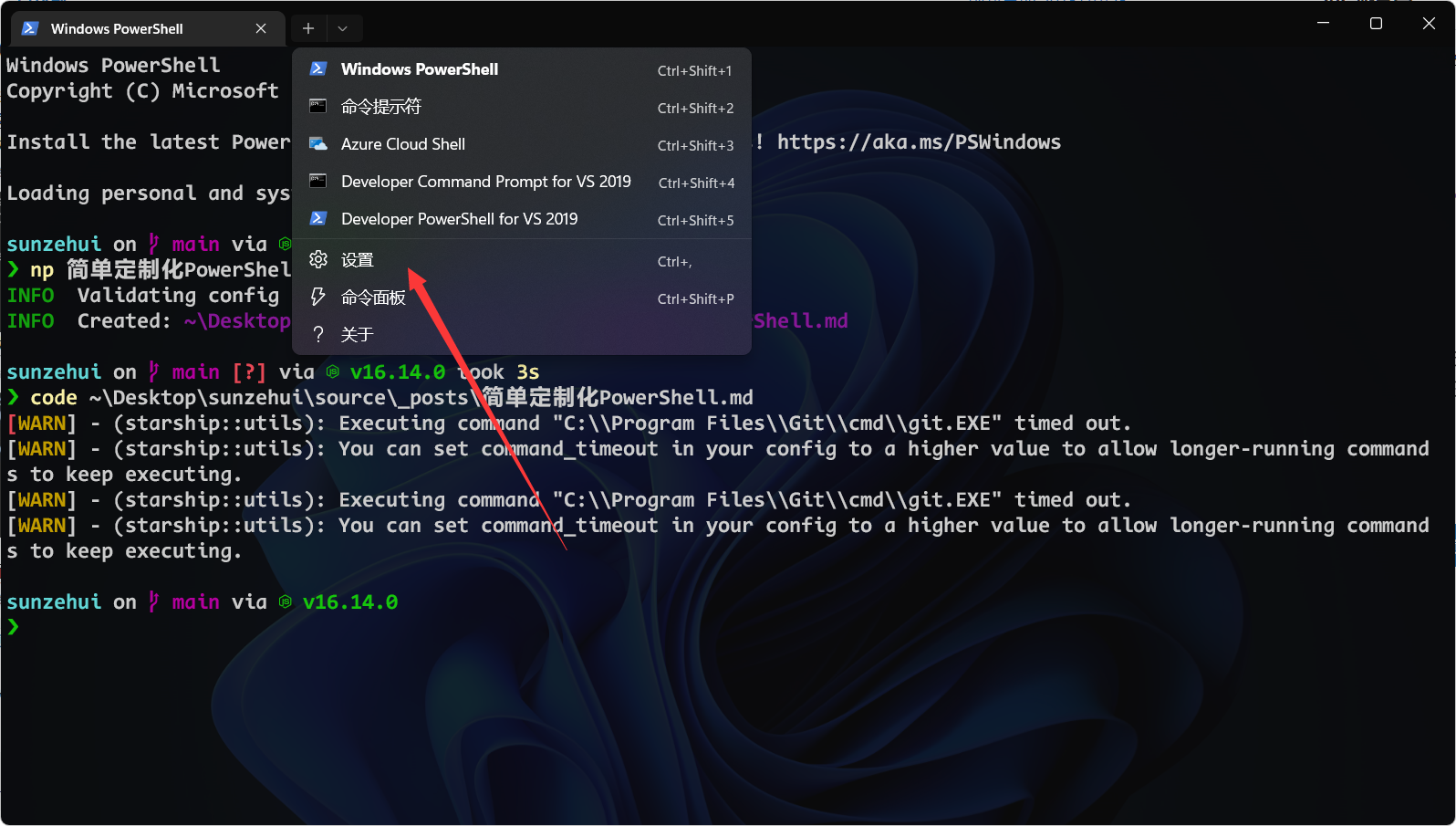Click the last green prompt chevron
This screenshot has width=1456, height=826.
[x=13, y=626]
